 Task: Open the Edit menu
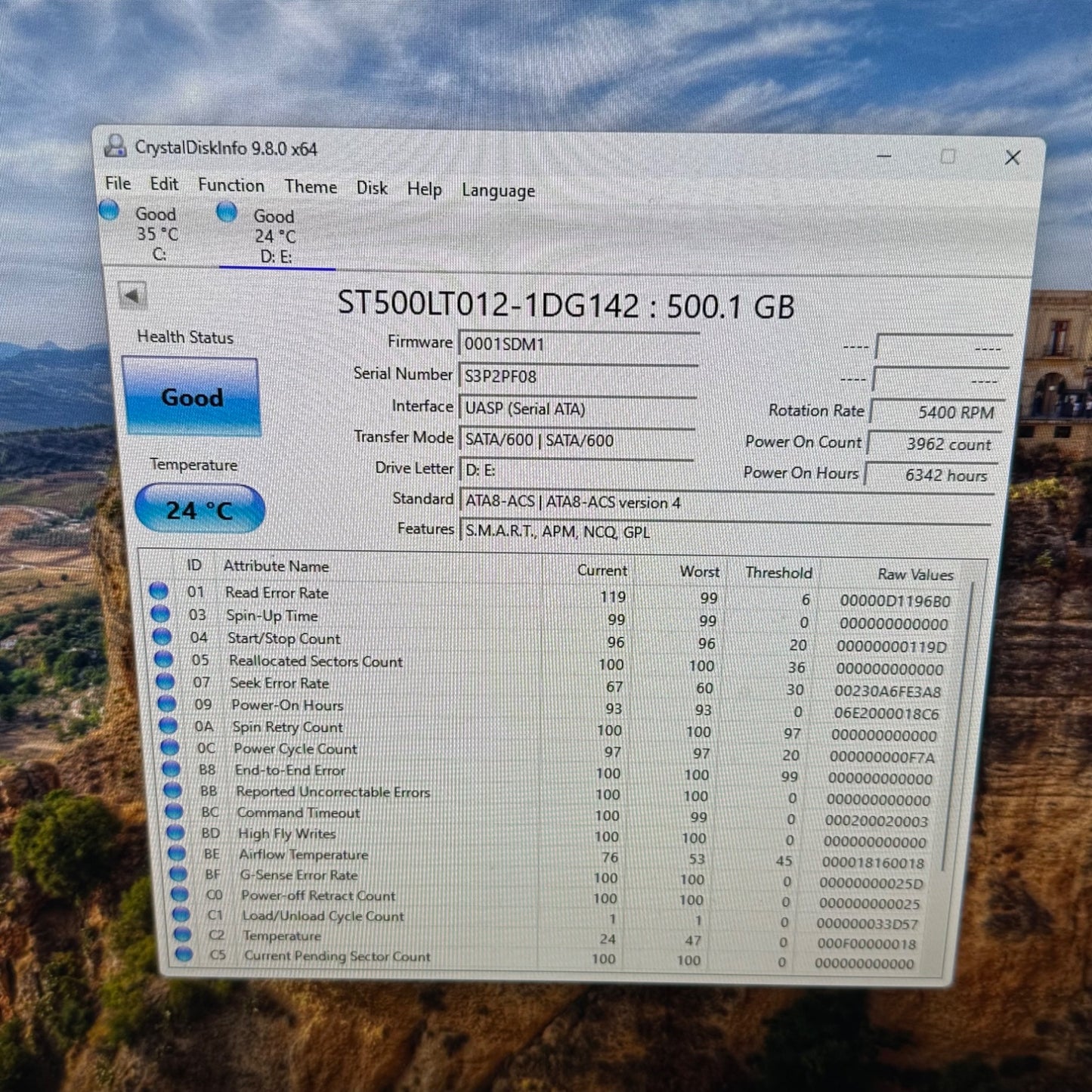tap(164, 184)
